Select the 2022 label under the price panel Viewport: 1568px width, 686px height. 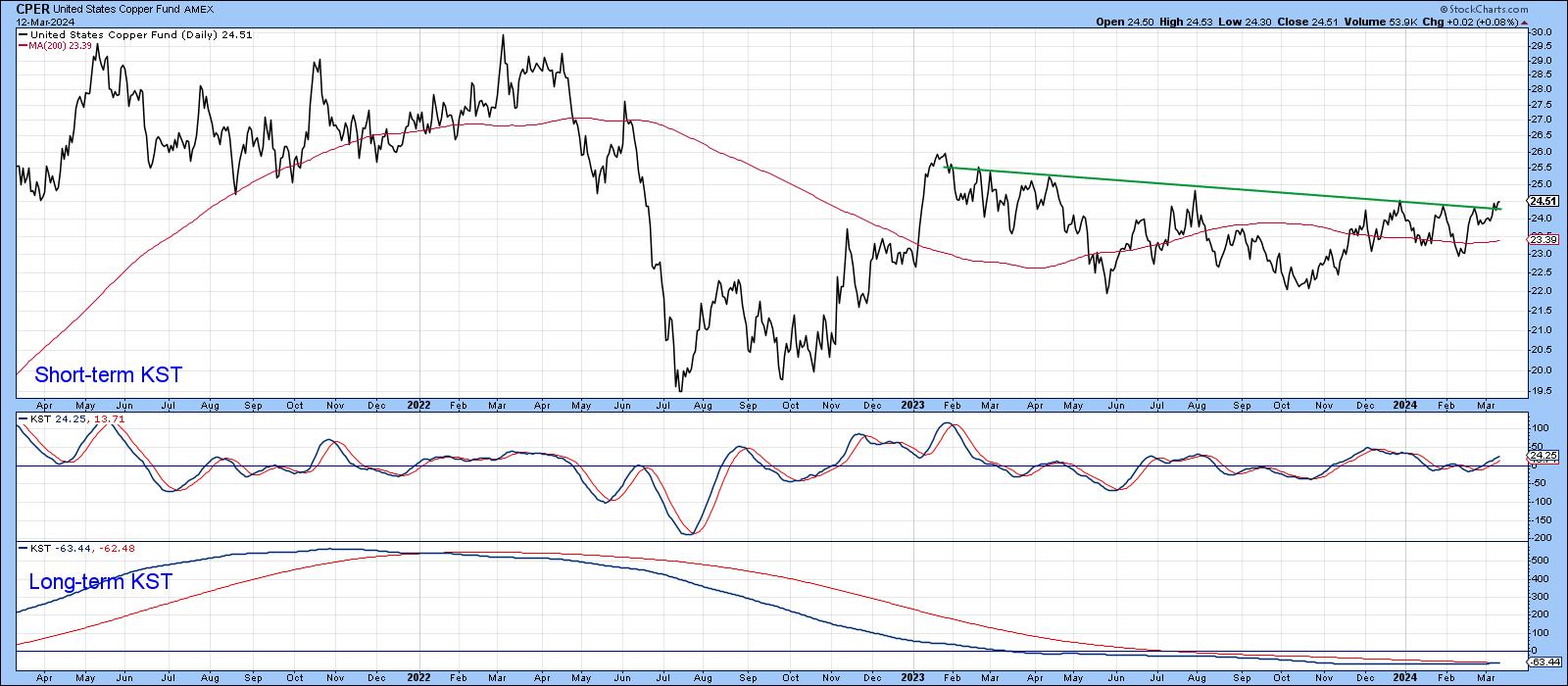tap(418, 404)
